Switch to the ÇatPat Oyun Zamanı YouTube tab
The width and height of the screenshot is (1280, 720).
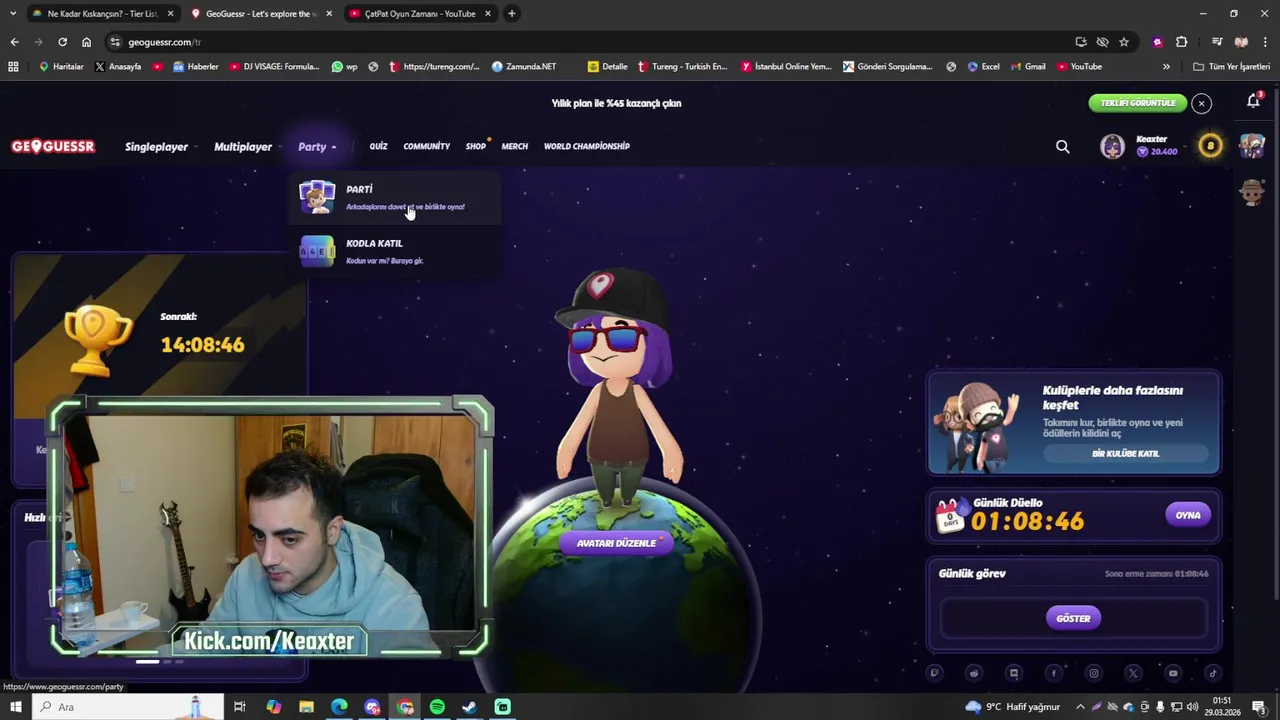point(420,13)
